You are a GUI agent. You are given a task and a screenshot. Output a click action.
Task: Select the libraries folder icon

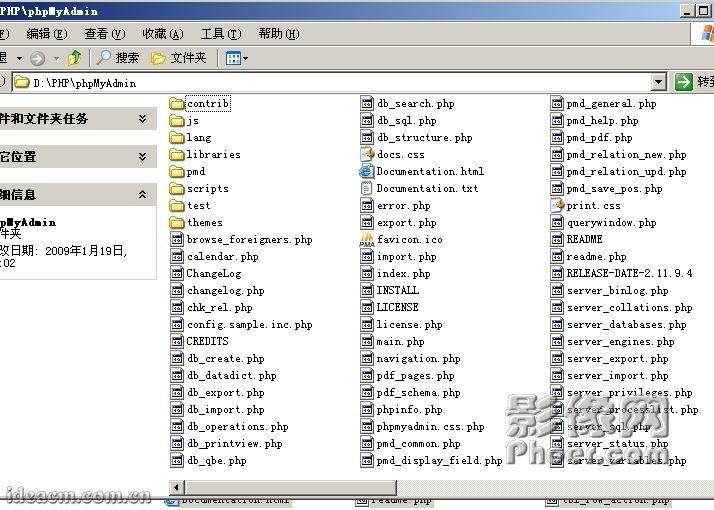pyautogui.click(x=176, y=155)
